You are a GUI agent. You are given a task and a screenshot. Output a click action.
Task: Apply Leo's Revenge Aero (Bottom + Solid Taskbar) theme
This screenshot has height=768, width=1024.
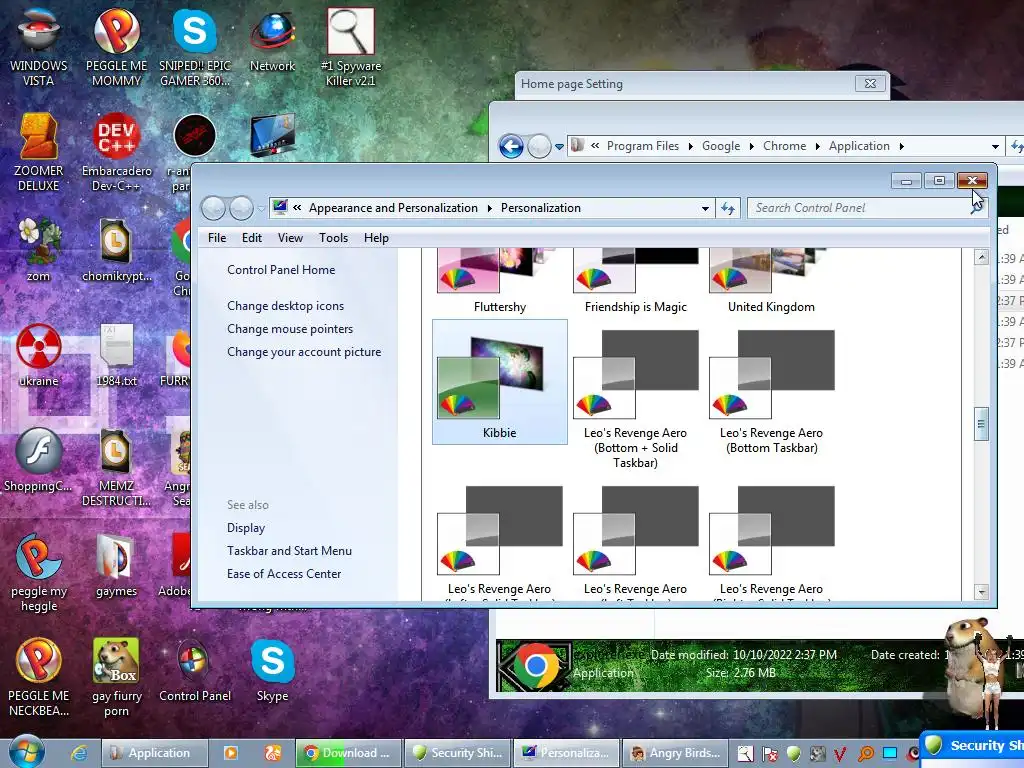635,398
